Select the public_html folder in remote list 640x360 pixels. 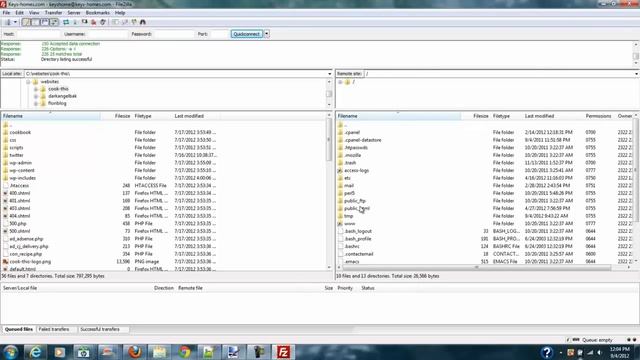tap(357, 209)
